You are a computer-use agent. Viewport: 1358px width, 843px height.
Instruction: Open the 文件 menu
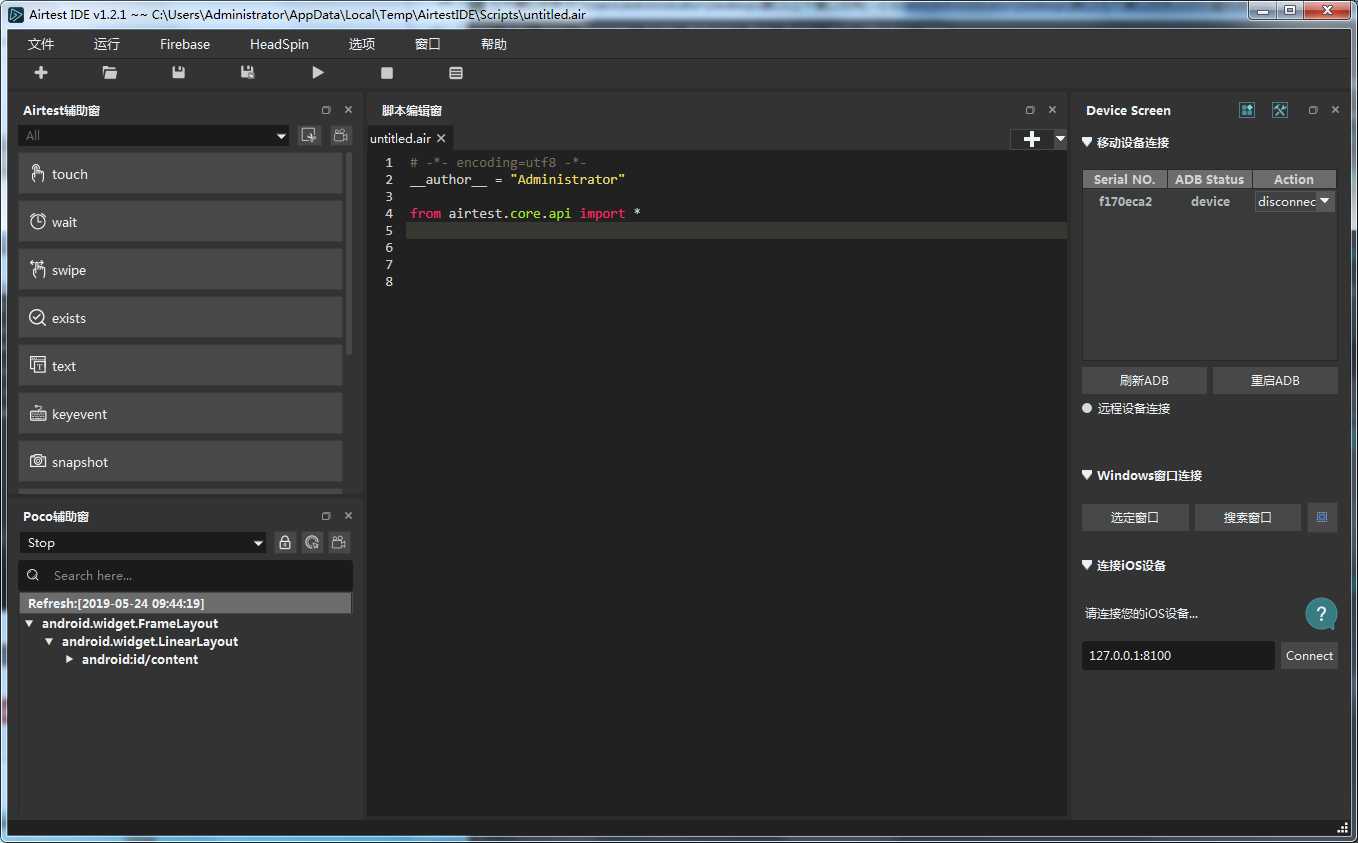pyautogui.click(x=41, y=44)
